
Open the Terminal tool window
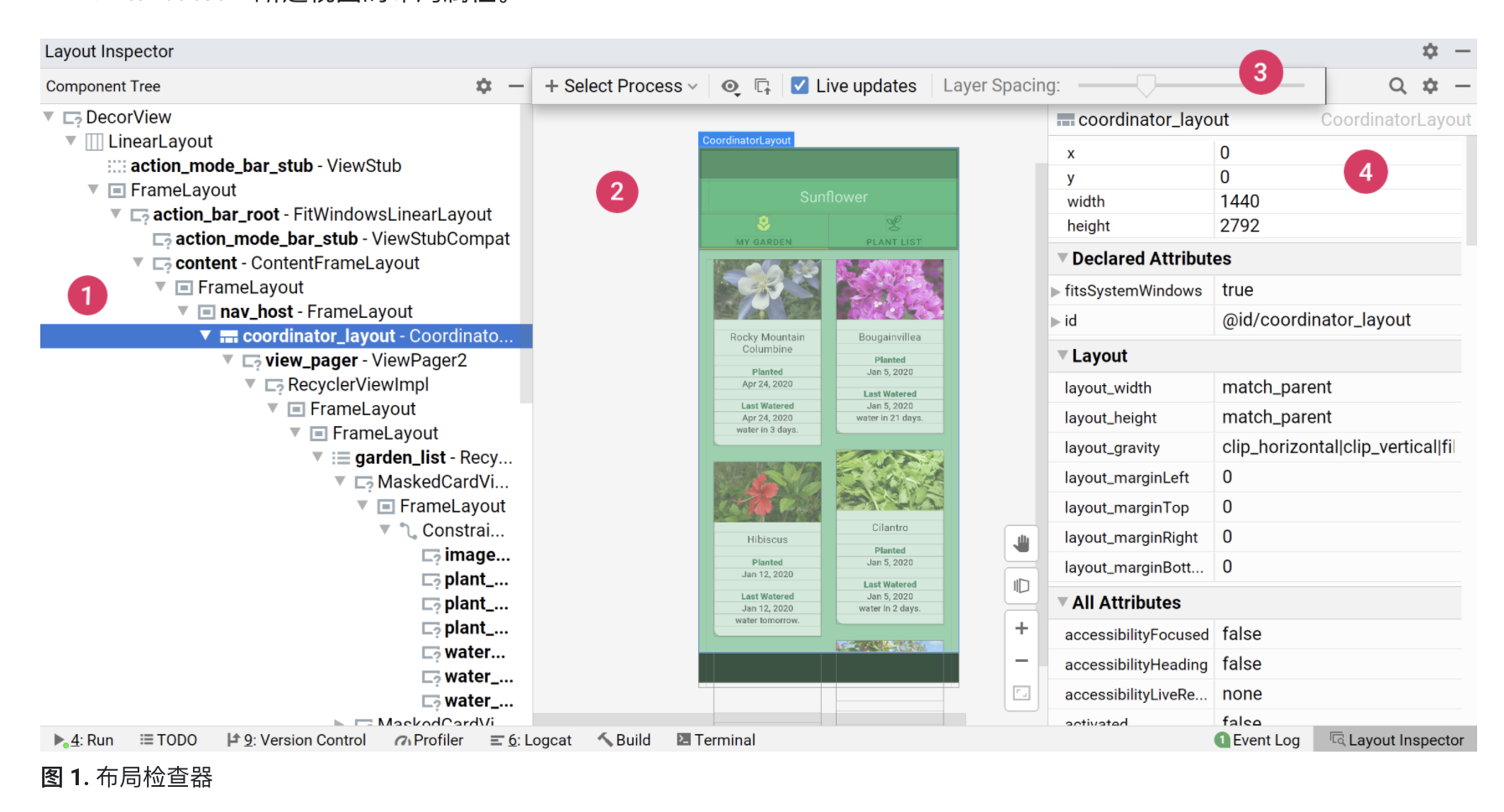click(716, 740)
